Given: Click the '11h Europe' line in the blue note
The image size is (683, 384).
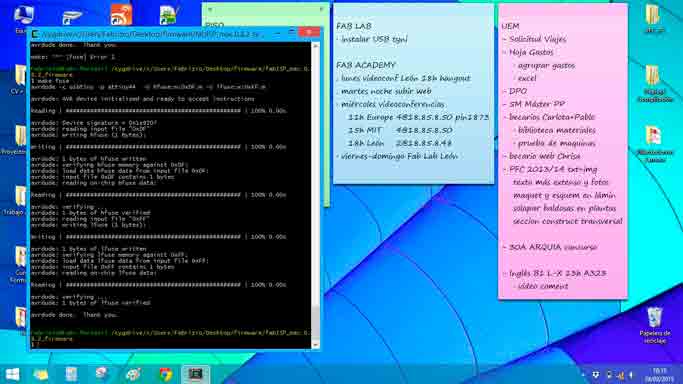Looking at the screenshot, I should (418, 118).
